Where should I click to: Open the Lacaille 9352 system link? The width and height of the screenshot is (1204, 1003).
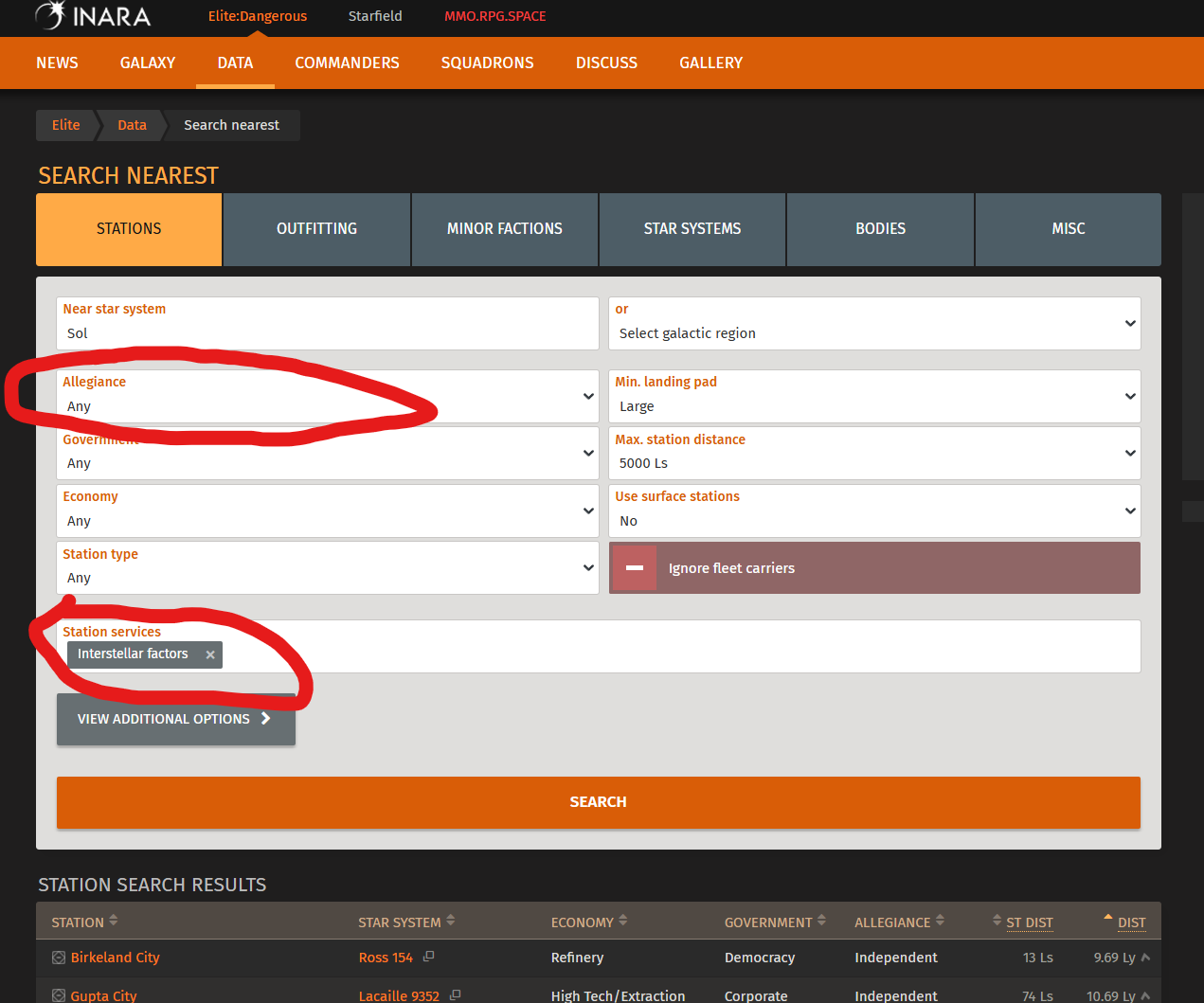pyautogui.click(x=399, y=995)
